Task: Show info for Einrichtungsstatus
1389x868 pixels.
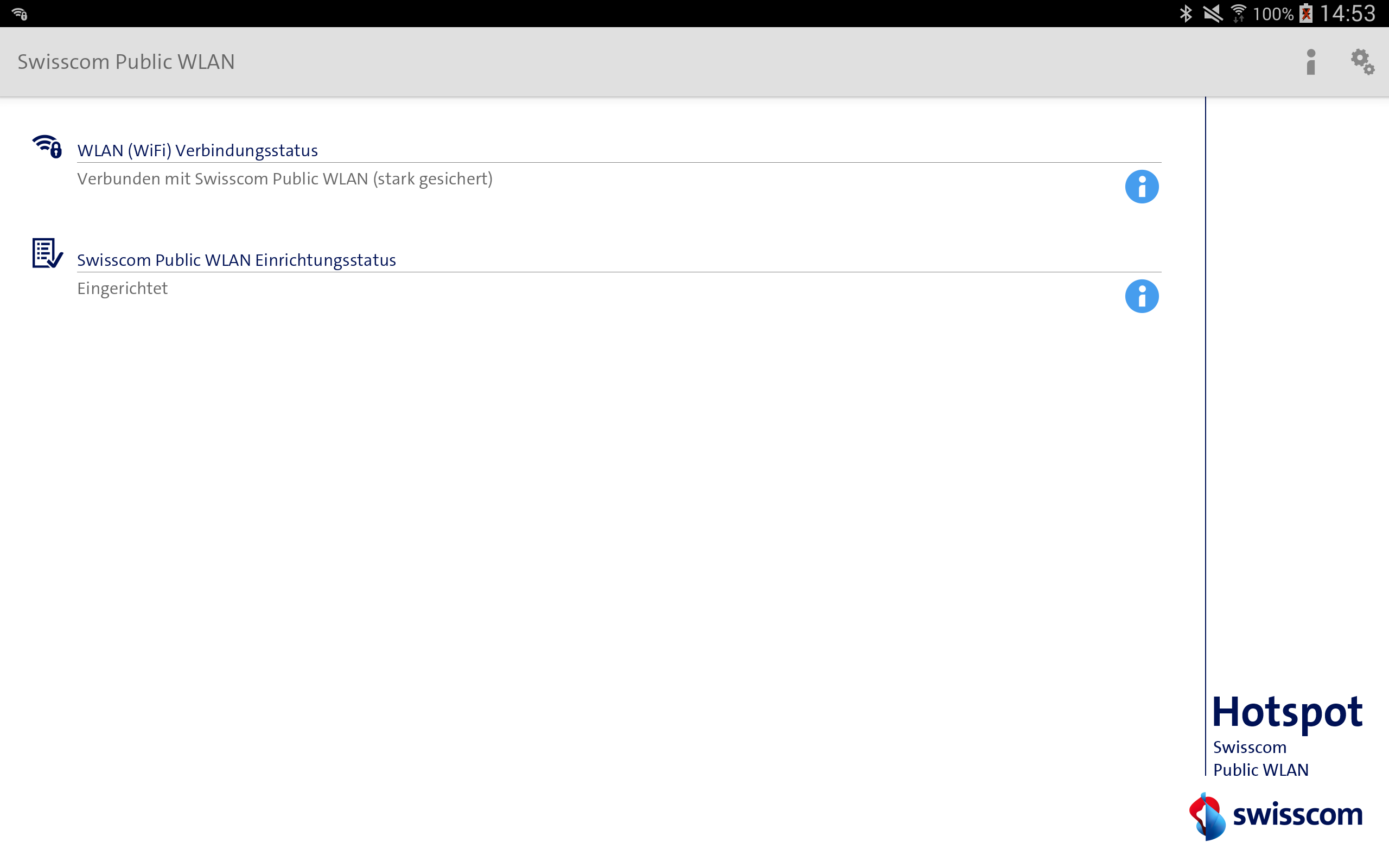Action: (1142, 296)
